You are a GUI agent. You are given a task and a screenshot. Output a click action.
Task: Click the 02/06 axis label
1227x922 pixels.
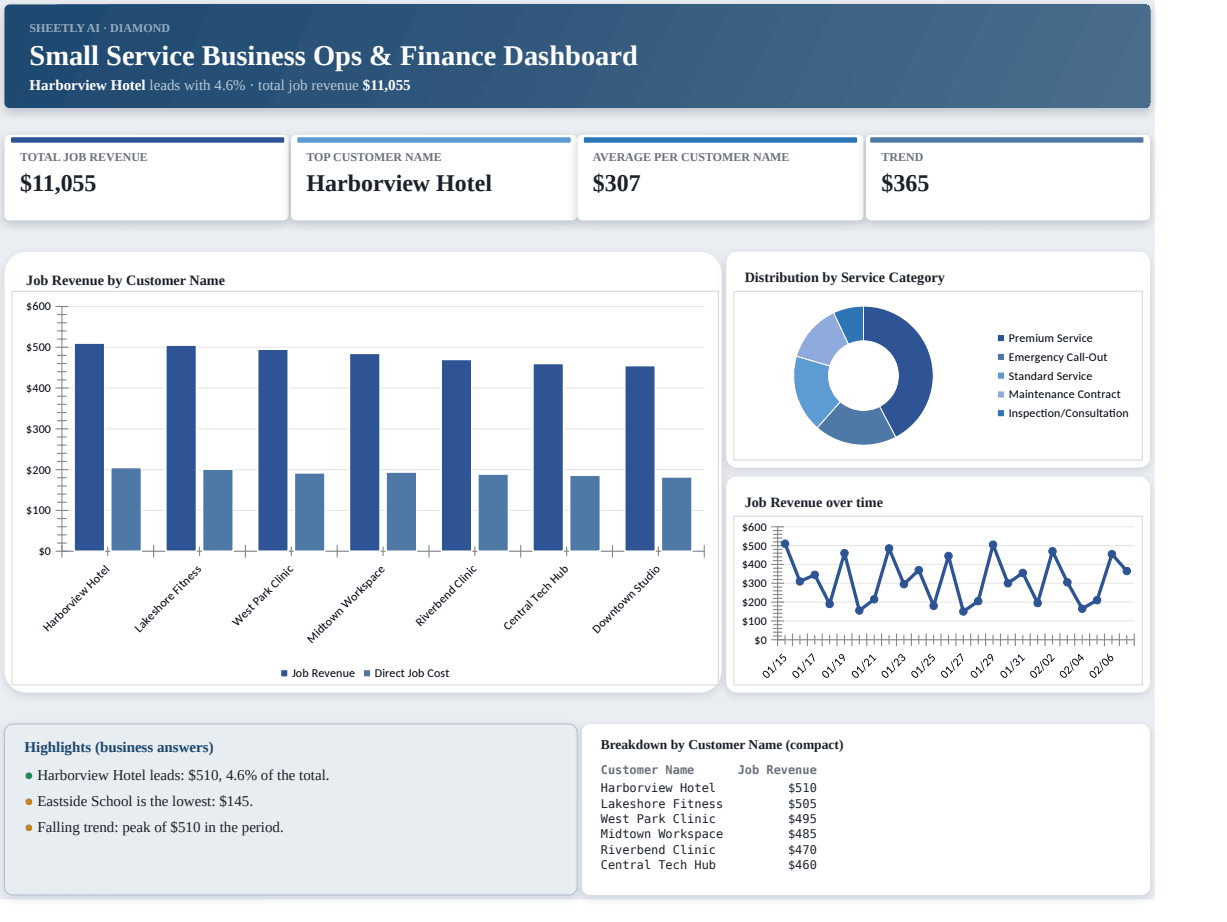(x=1101, y=665)
